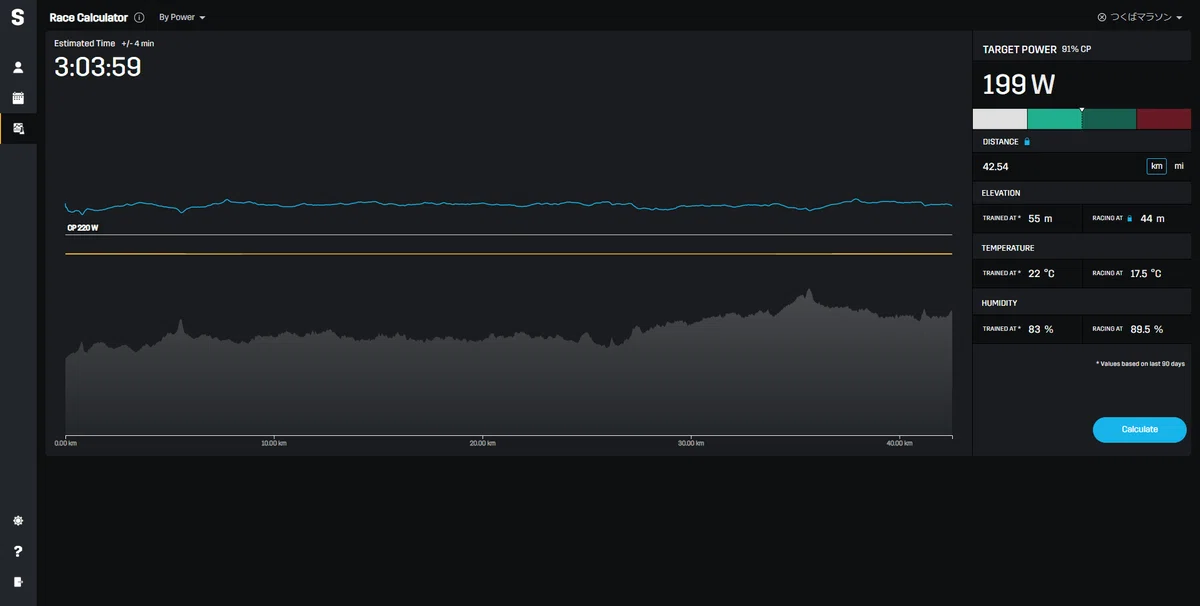Open settings via the gear icon
The image size is (1200, 606).
point(18,521)
